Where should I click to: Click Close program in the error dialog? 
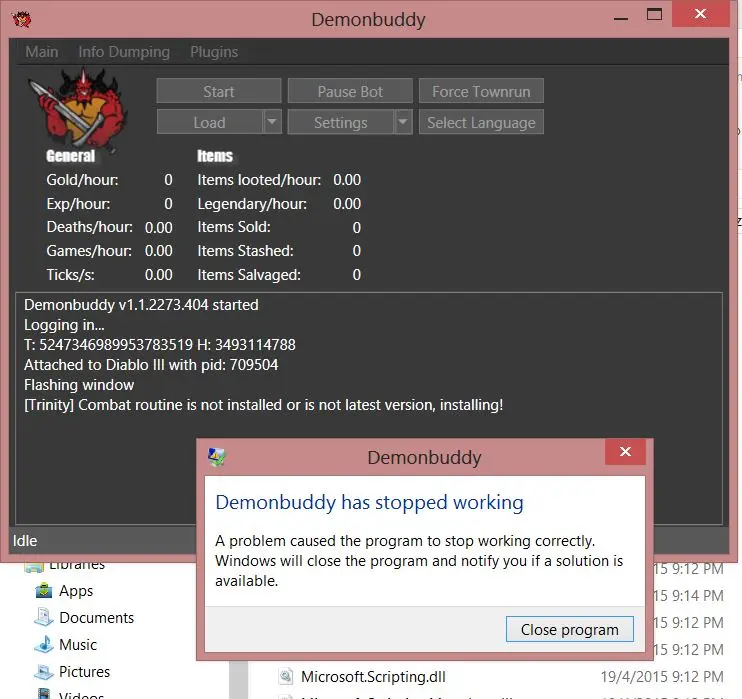point(569,630)
